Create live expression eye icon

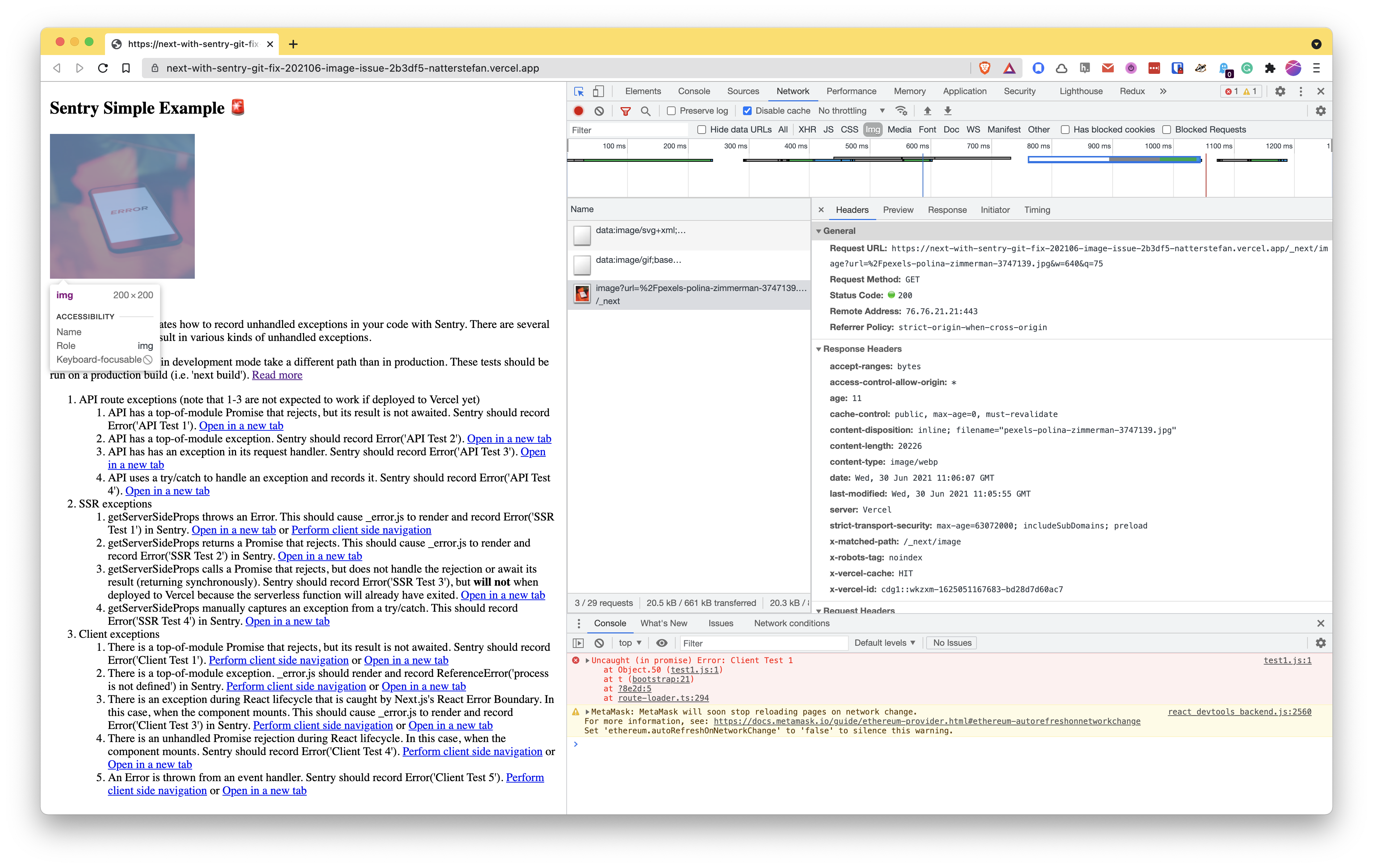tap(662, 643)
